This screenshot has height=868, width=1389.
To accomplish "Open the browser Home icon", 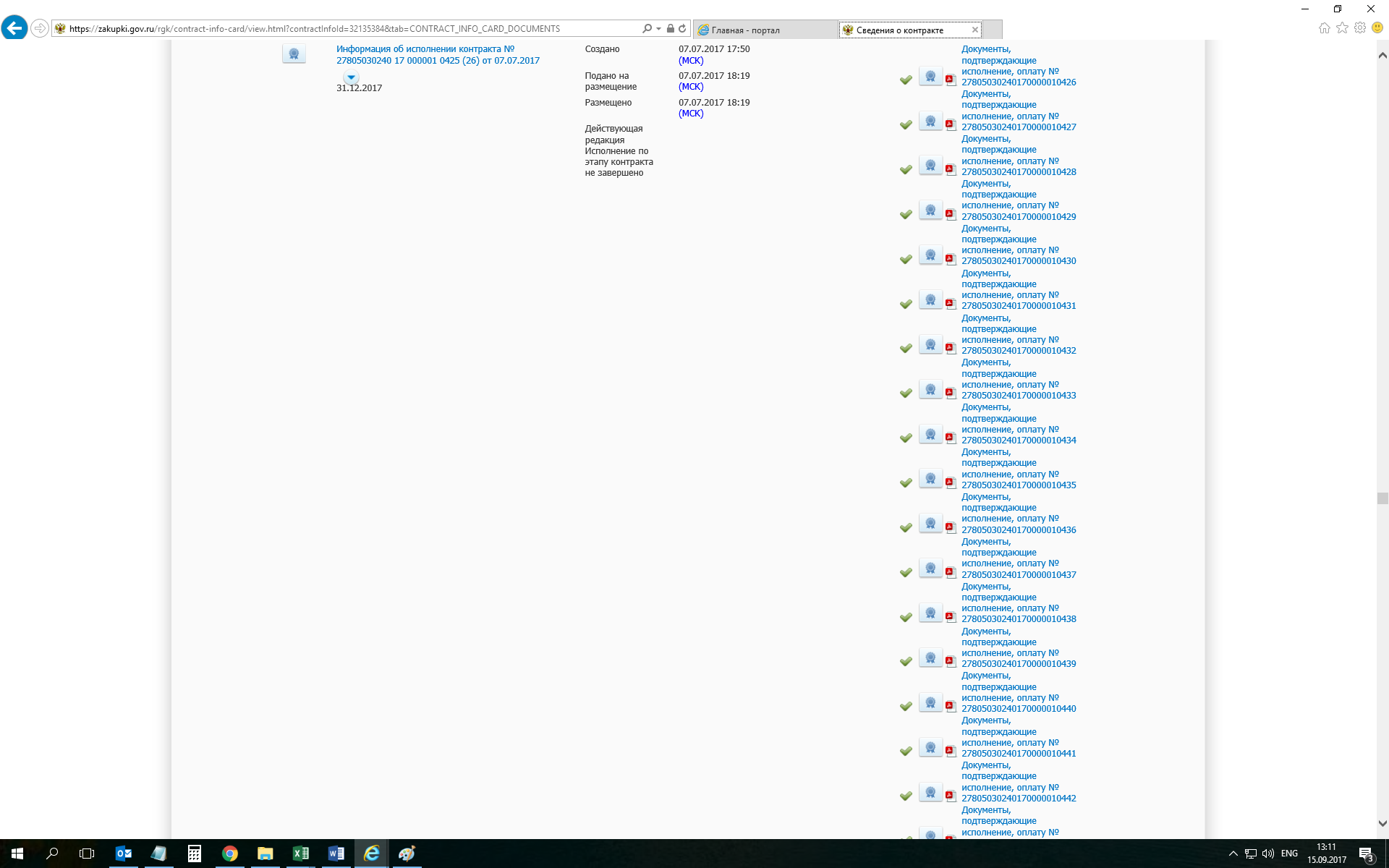I will point(1324,27).
